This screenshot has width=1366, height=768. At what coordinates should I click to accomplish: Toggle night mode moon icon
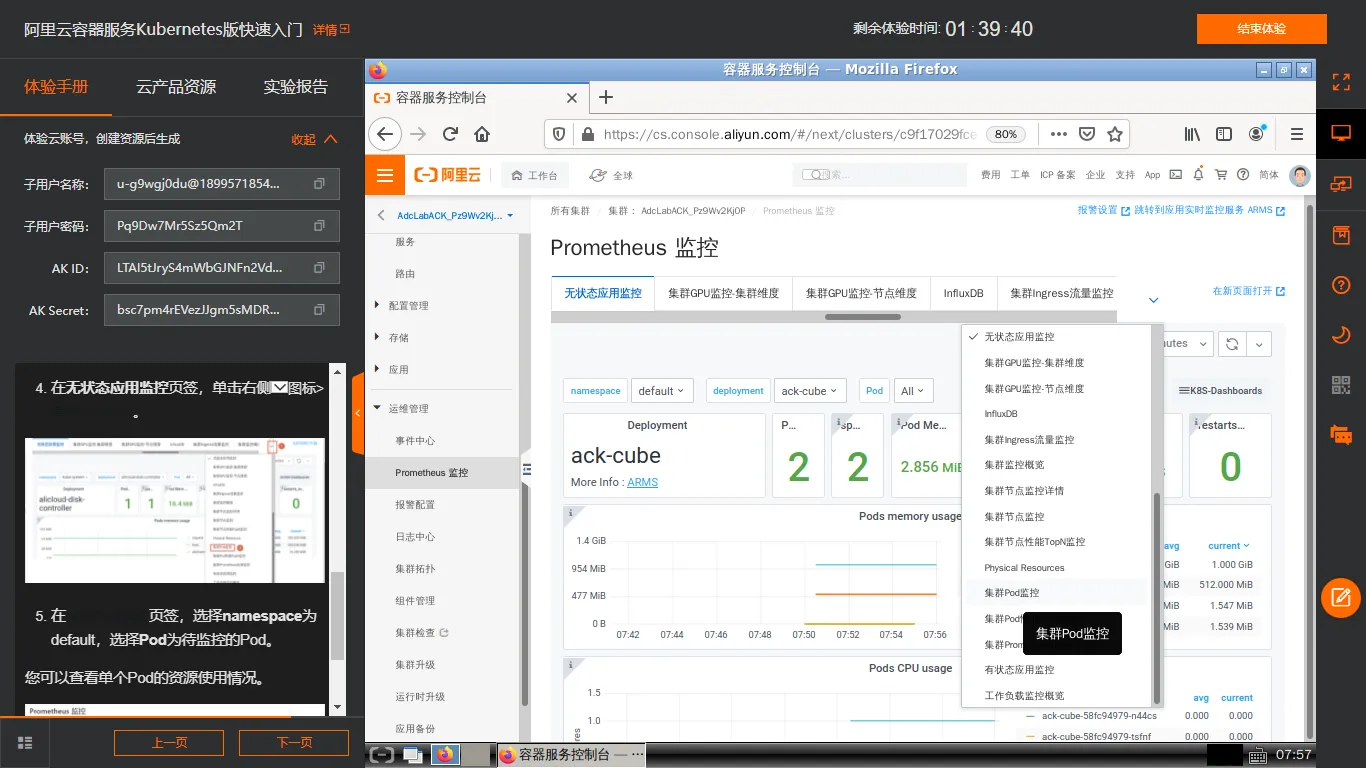tap(1341, 335)
